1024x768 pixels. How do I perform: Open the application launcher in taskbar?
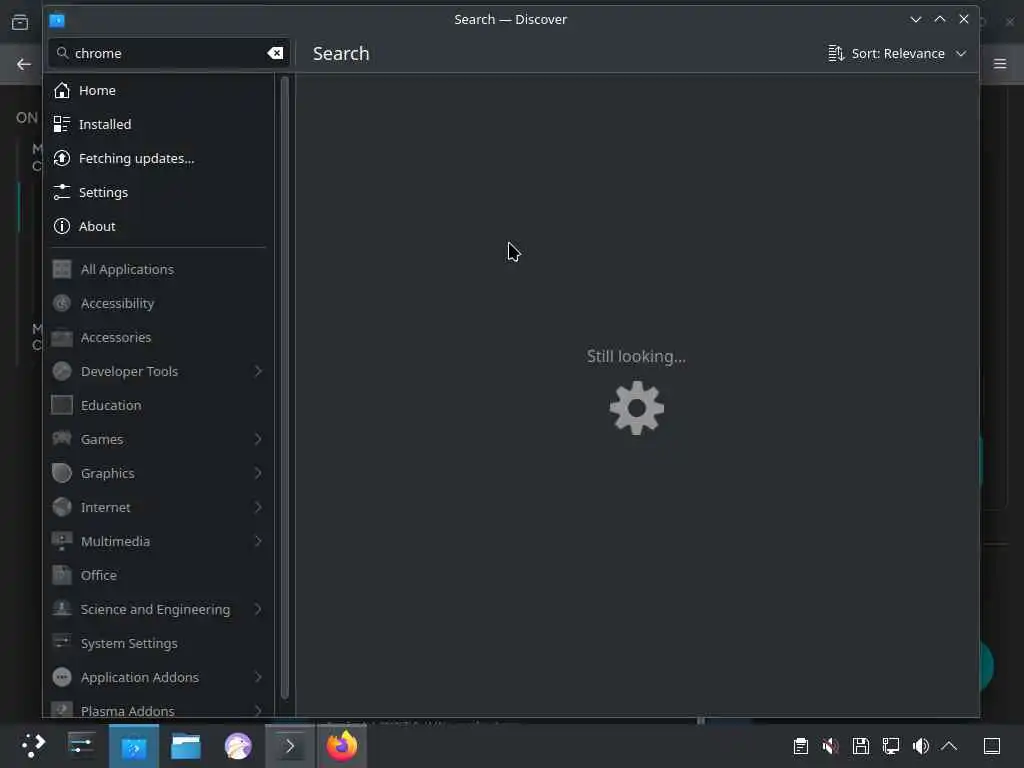coord(32,745)
